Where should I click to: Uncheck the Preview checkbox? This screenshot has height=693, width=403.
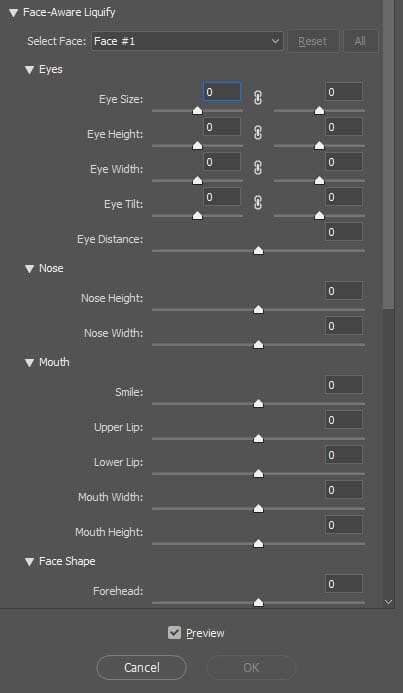tap(175, 632)
